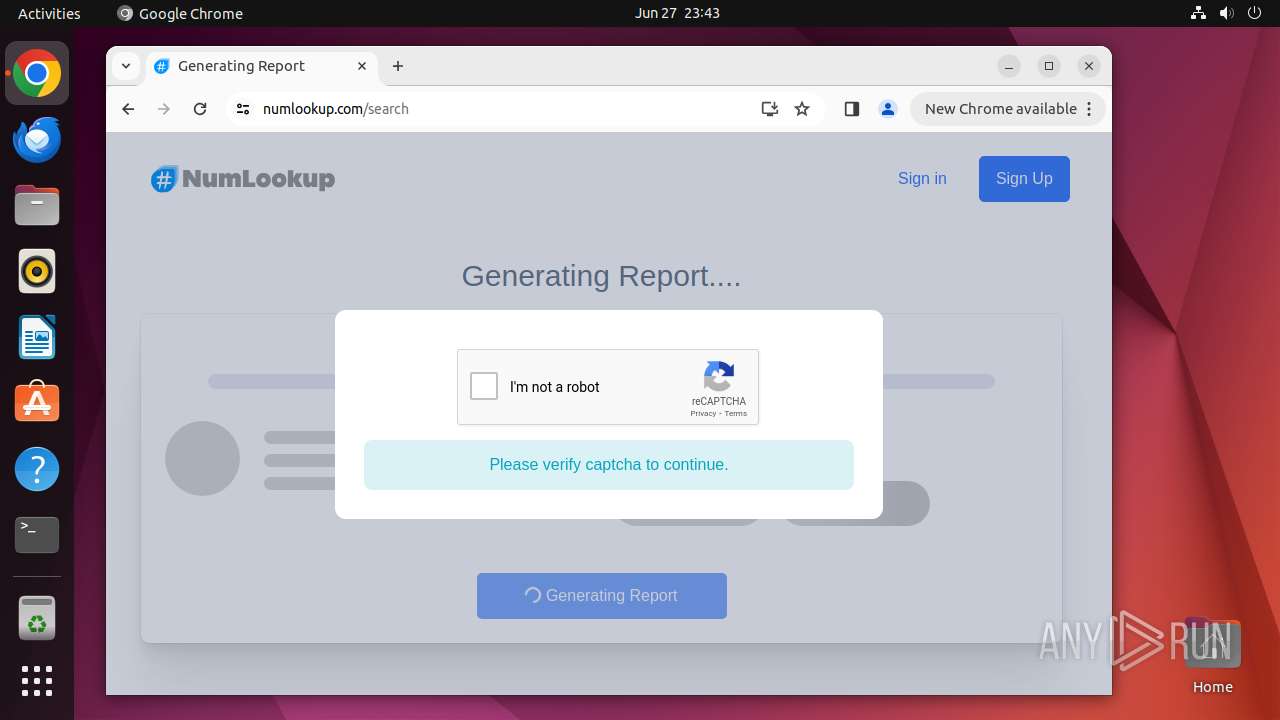Click the New Chrome available update button
The image size is (1280, 720).
pos(1000,109)
